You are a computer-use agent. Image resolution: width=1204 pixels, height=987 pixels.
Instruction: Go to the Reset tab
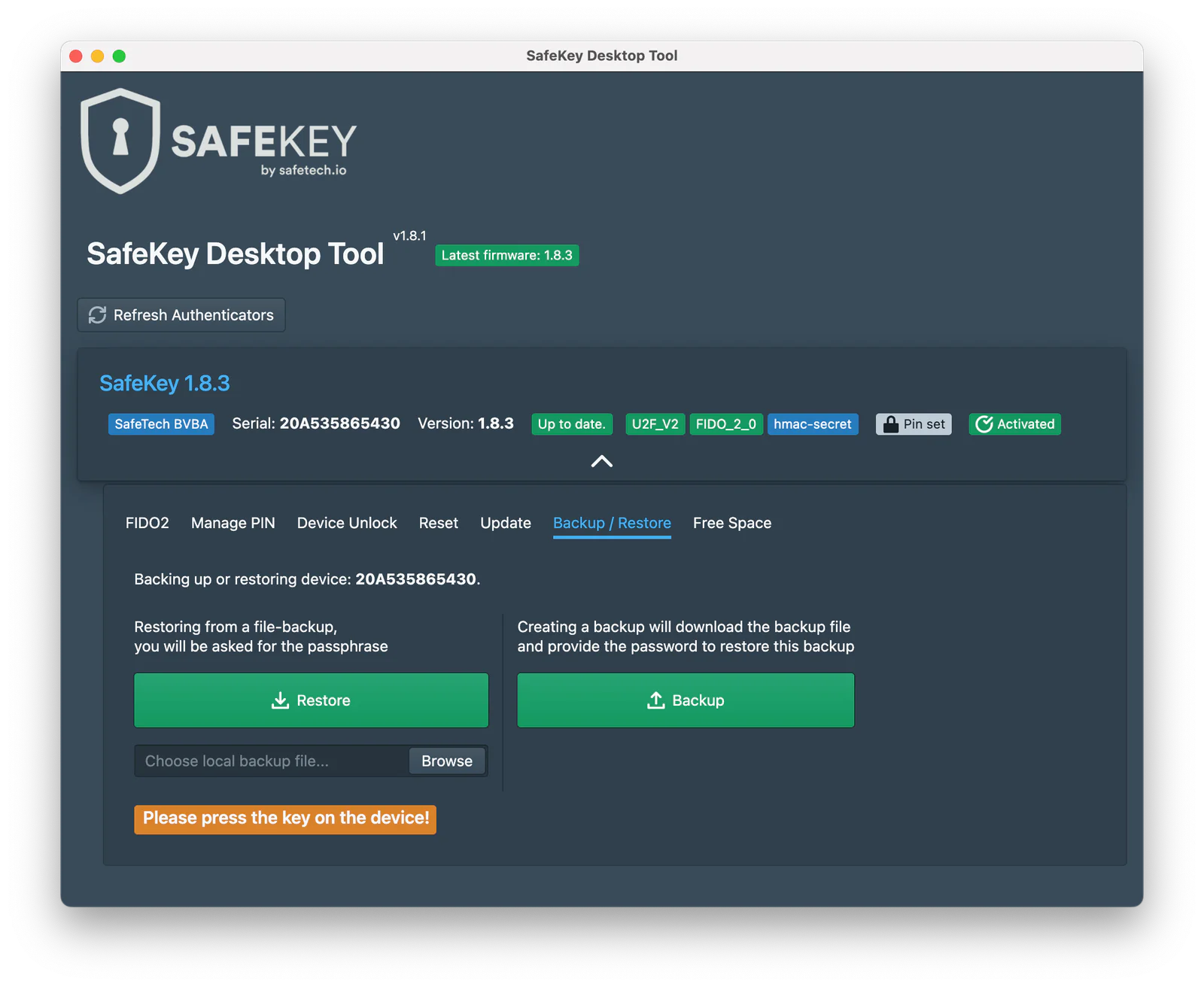pyautogui.click(x=439, y=523)
